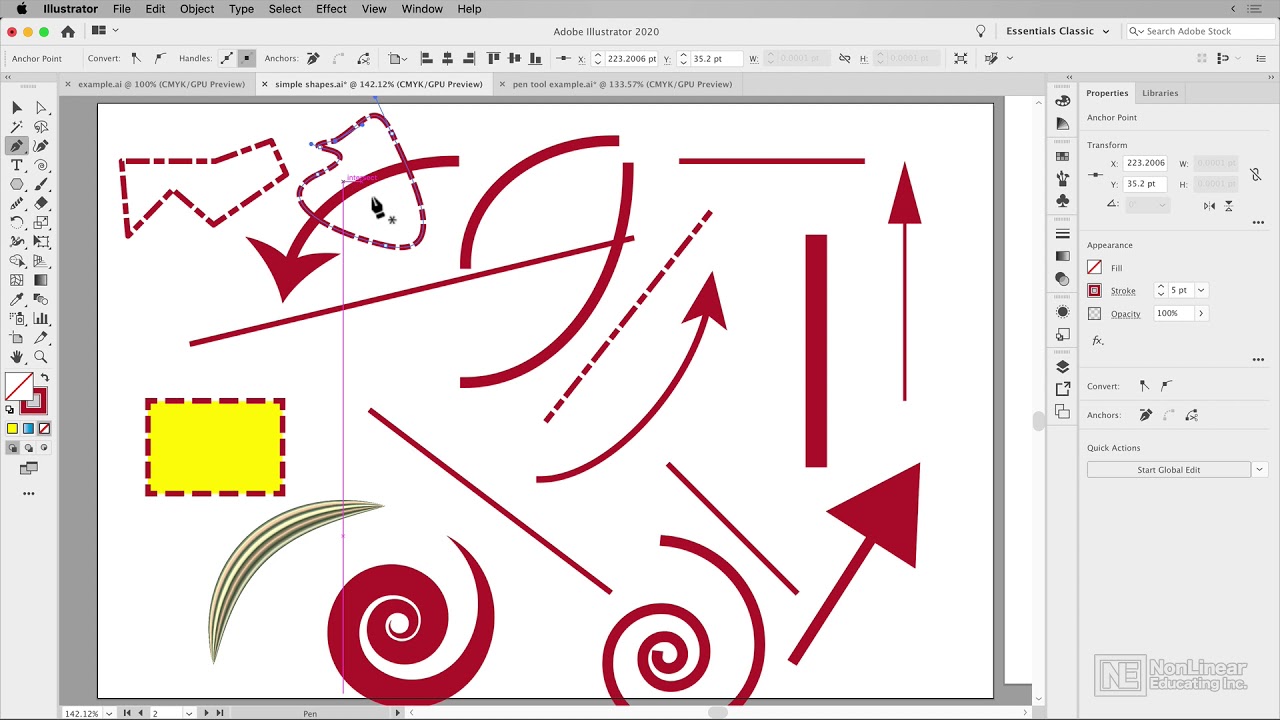Image resolution: width=1280 pixels, height=720 pixels.
Task: Go to next artboard arrow
Action: point(206,713)
